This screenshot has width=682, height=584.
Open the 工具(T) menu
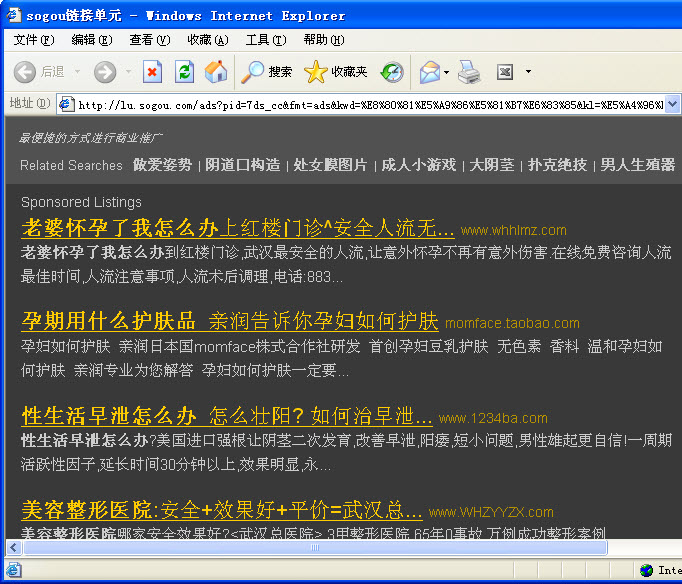point(266,40)
